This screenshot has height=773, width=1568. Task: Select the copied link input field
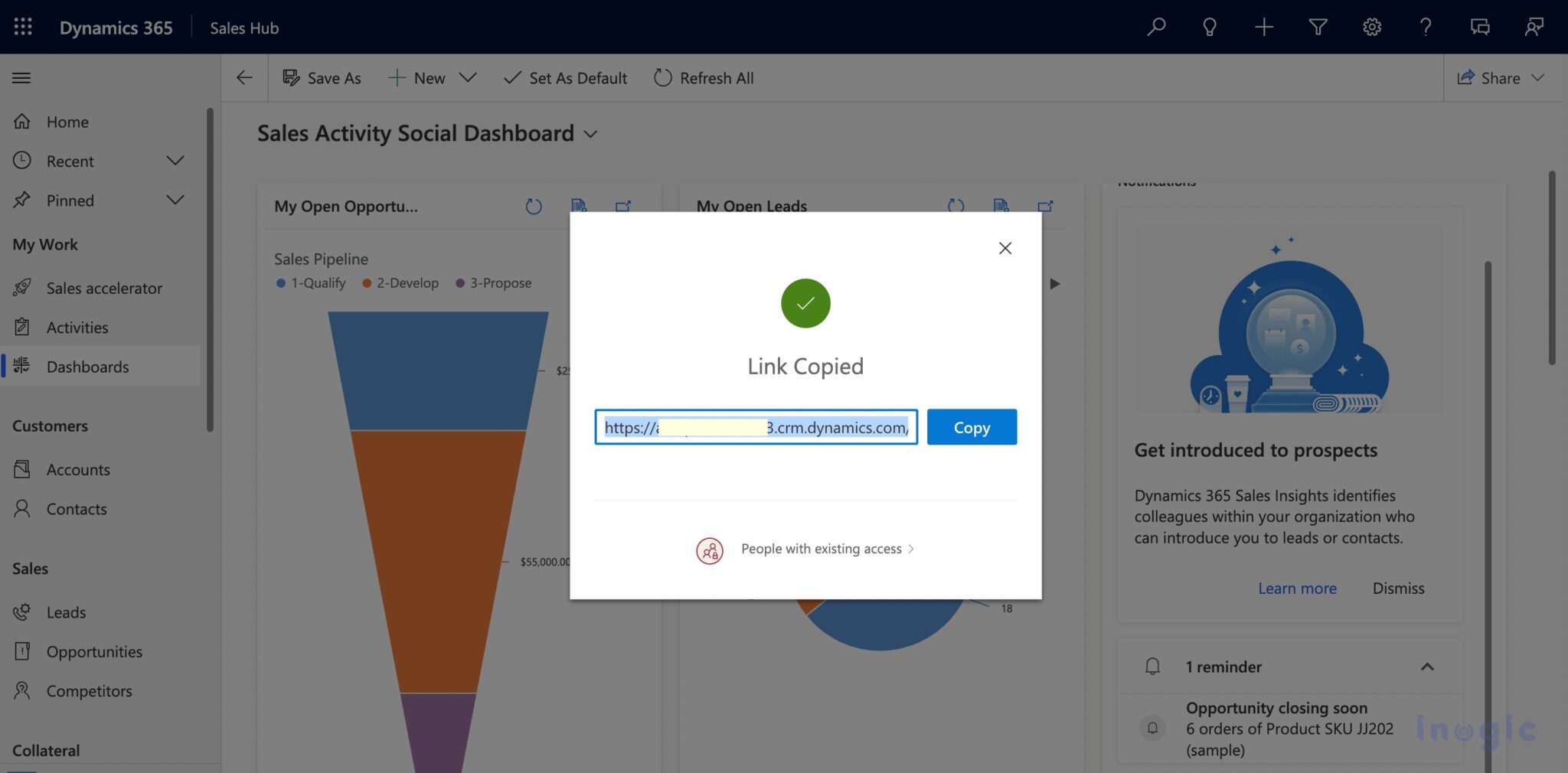pos(754,427)
